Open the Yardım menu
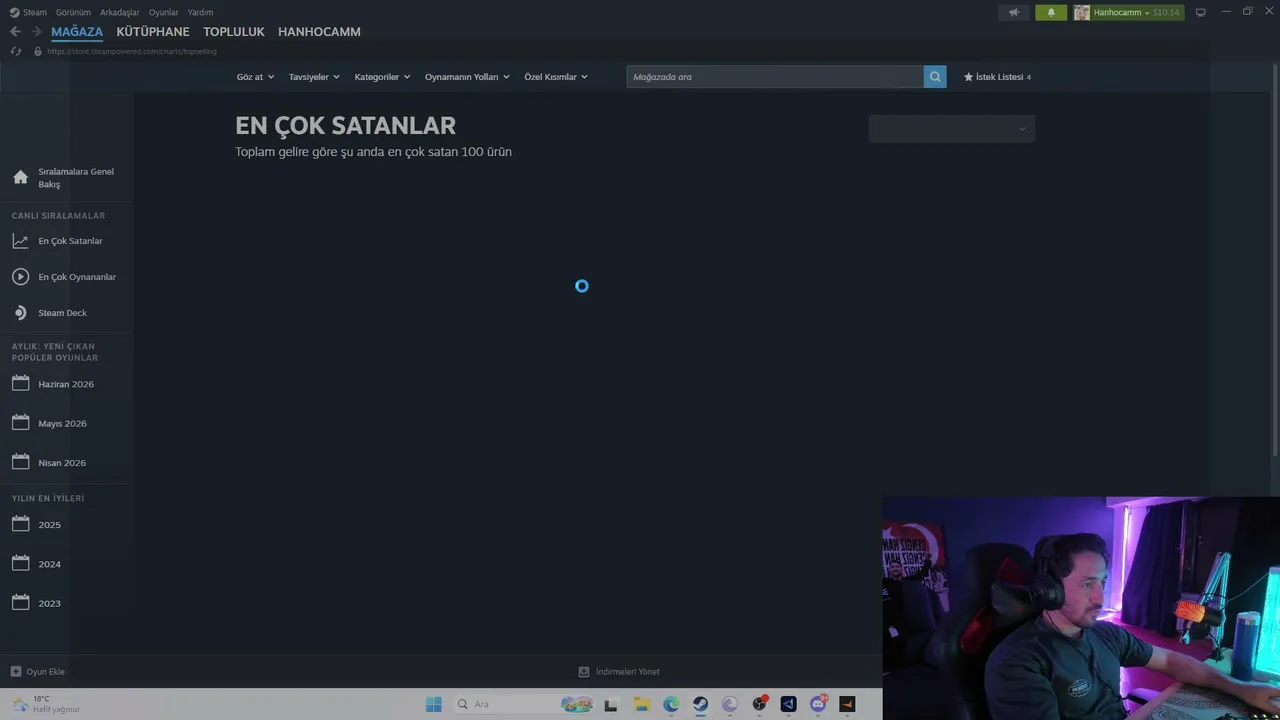Screen dimensions: 1280x720 (200, 13)
